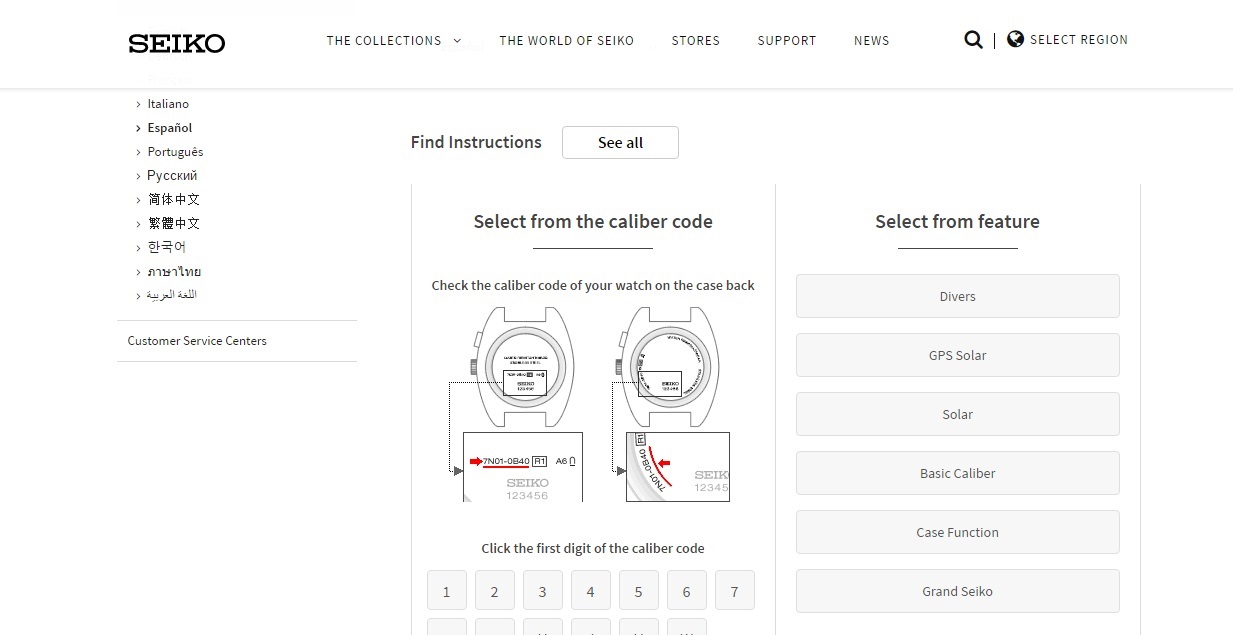The height and width of the screenshot is (635, 1233).
Task: Open the News menu item
Action: (871, 41)
